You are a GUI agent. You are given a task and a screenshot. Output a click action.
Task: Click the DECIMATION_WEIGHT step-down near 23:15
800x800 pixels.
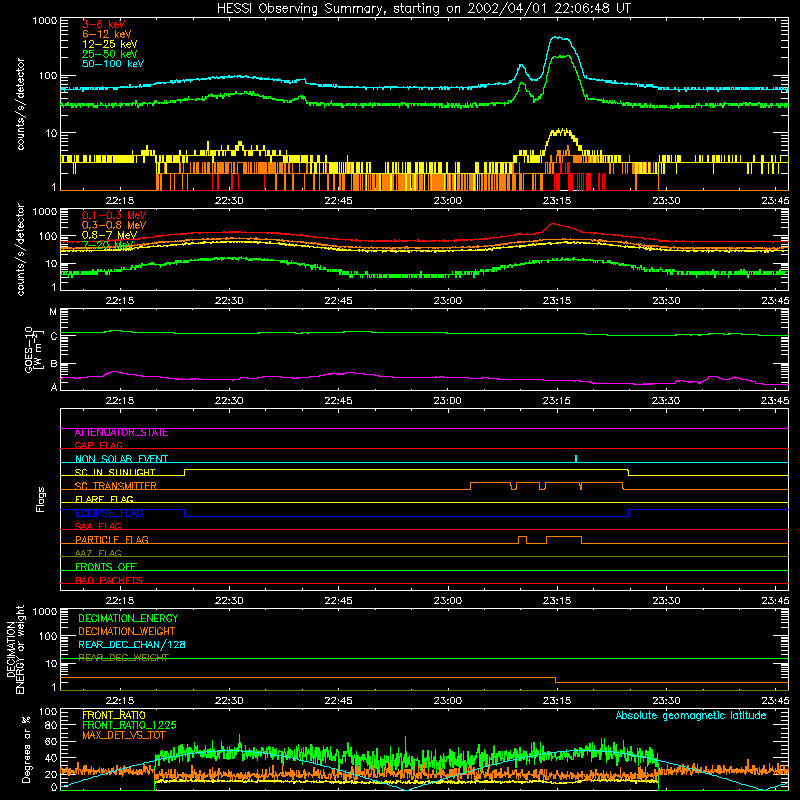[556, 680]
